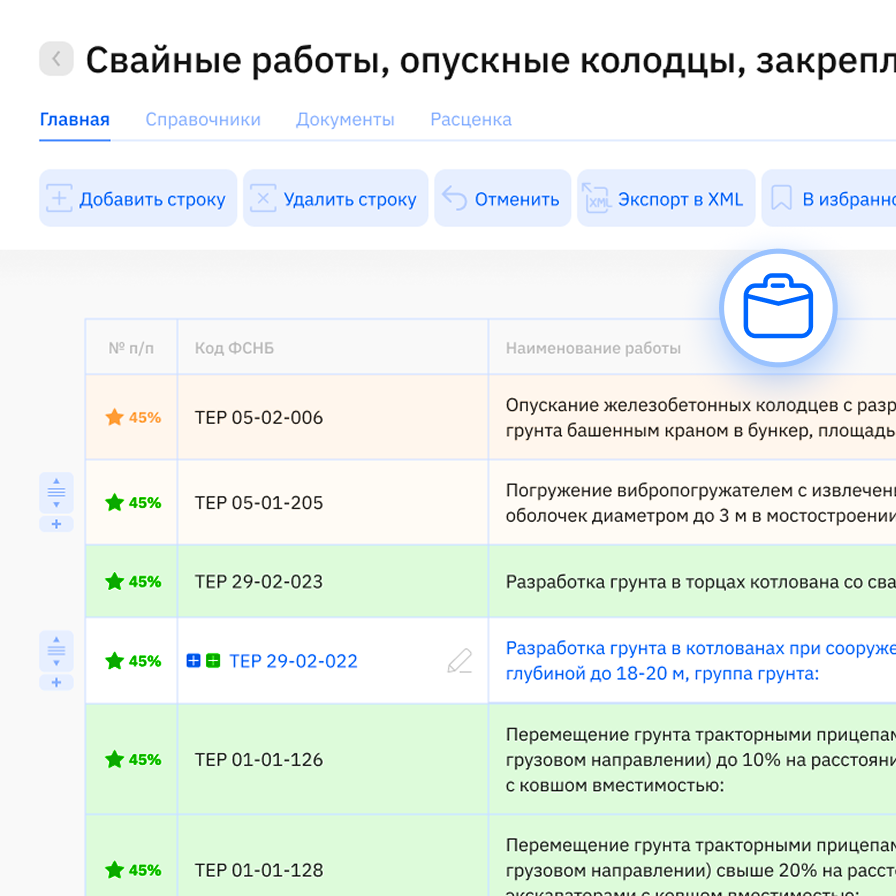Click the back arrow beside the page title
896x896 pixels.
pos(56,58)
